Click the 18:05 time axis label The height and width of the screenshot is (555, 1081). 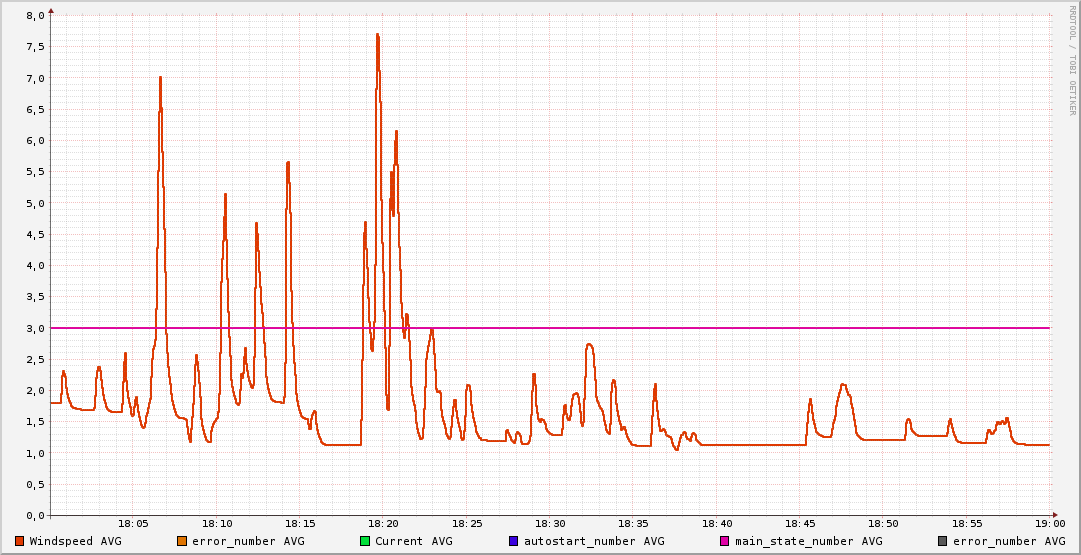[133, 523]
